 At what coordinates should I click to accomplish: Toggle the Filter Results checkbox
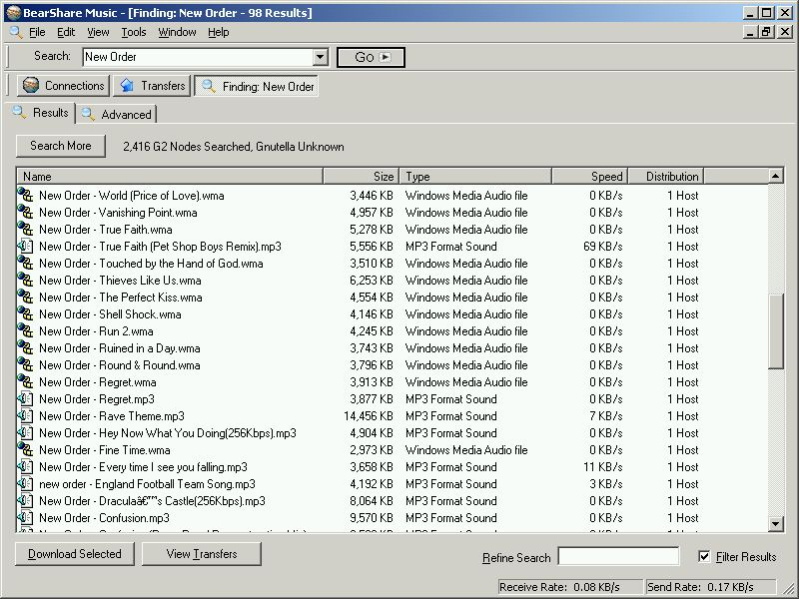click(x=704, y=556)
